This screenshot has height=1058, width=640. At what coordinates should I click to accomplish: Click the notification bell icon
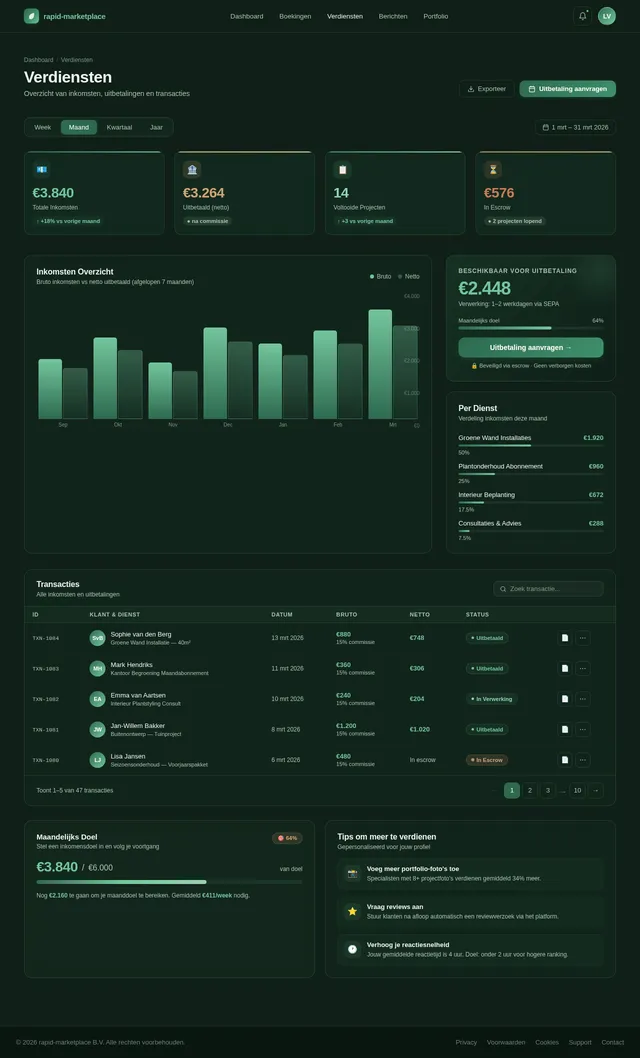pyautogui.click(x=582, y=16)
